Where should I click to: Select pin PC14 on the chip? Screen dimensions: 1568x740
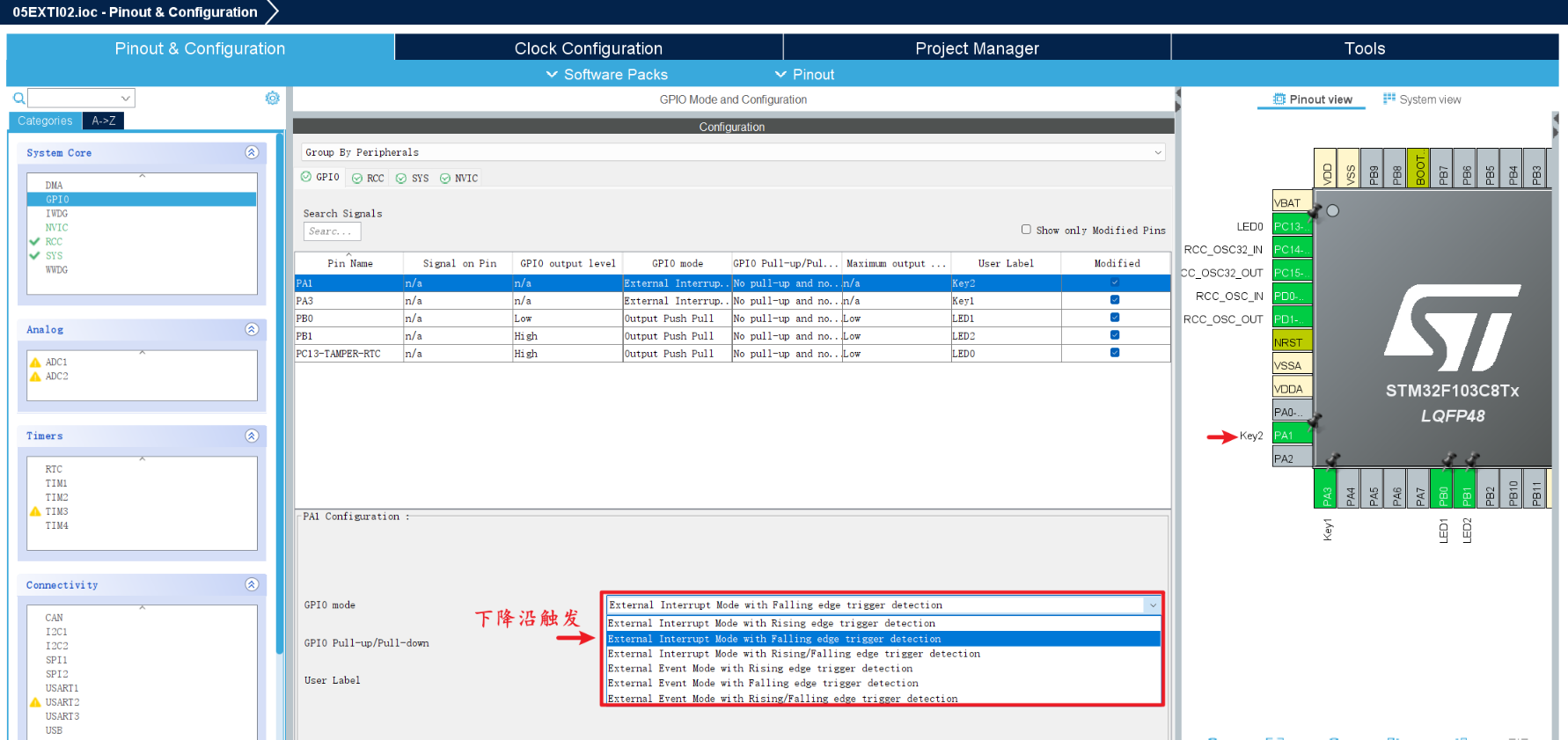1292,249
